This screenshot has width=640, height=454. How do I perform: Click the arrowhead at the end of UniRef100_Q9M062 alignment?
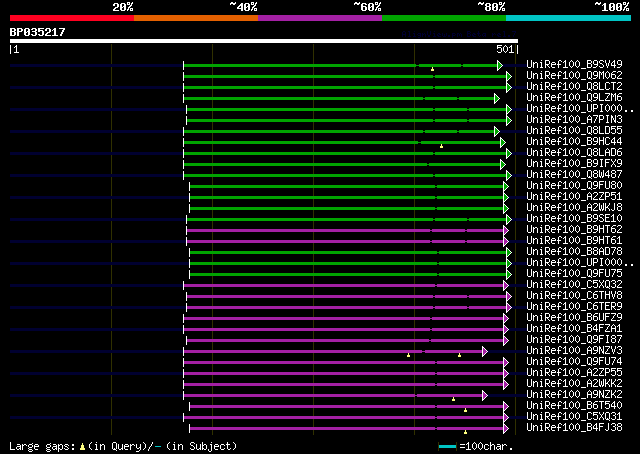pos(509,76)
